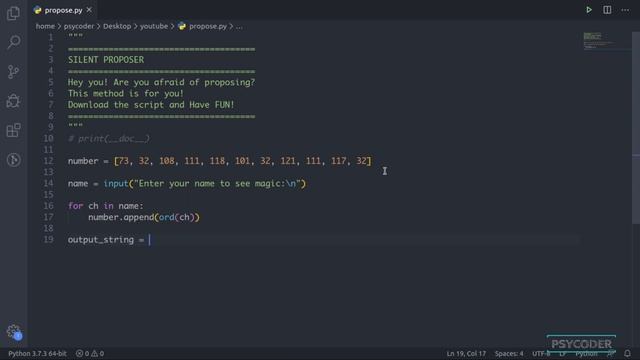The width and height of the screenshot is (640, 360).
Task: Select Python 3.7.3 64-bit interpreter
Action: click(37, 353)
